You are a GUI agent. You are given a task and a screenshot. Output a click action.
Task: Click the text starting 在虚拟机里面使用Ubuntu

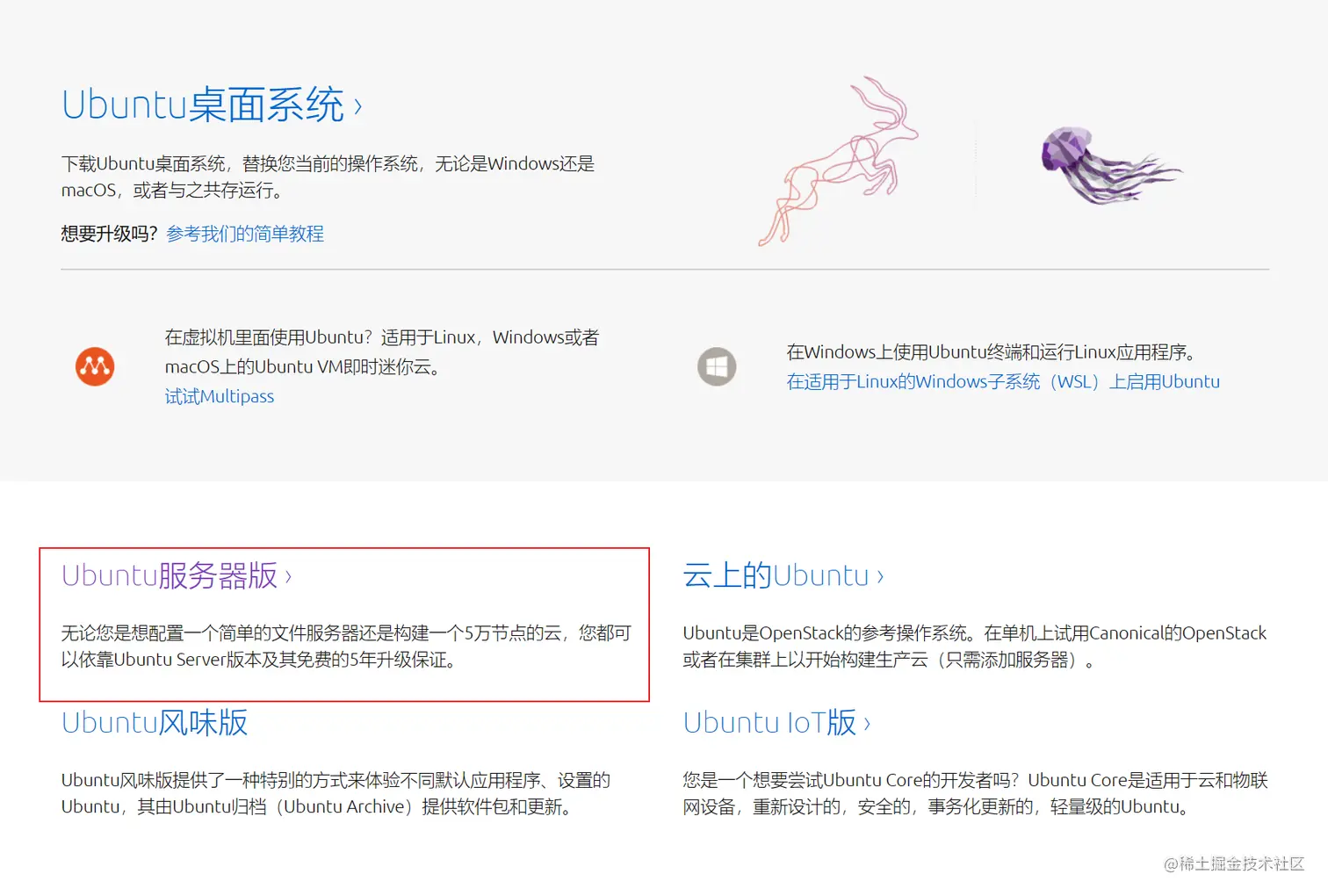(x=382, y=351)
